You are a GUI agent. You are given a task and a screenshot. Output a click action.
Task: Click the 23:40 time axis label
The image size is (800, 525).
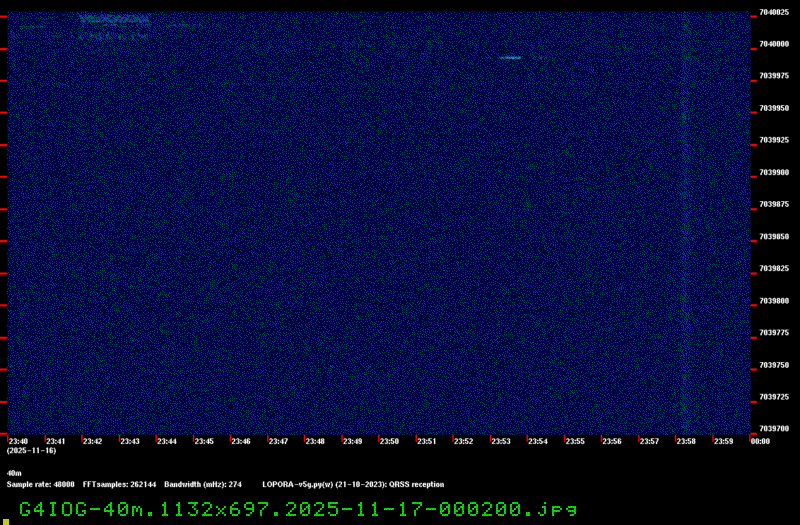[18, 441]
